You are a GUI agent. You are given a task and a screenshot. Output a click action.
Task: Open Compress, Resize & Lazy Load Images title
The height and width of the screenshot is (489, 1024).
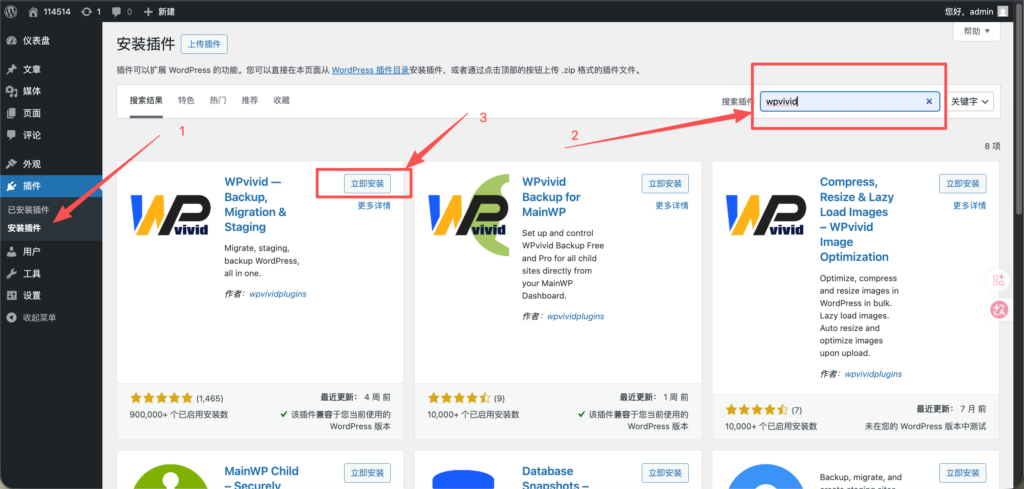[857, 219]
